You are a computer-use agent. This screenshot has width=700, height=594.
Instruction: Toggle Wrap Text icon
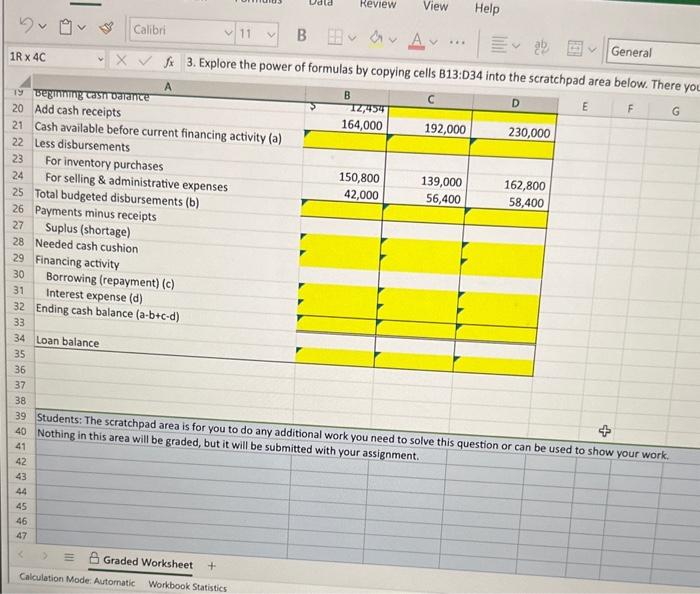point(541,46)
